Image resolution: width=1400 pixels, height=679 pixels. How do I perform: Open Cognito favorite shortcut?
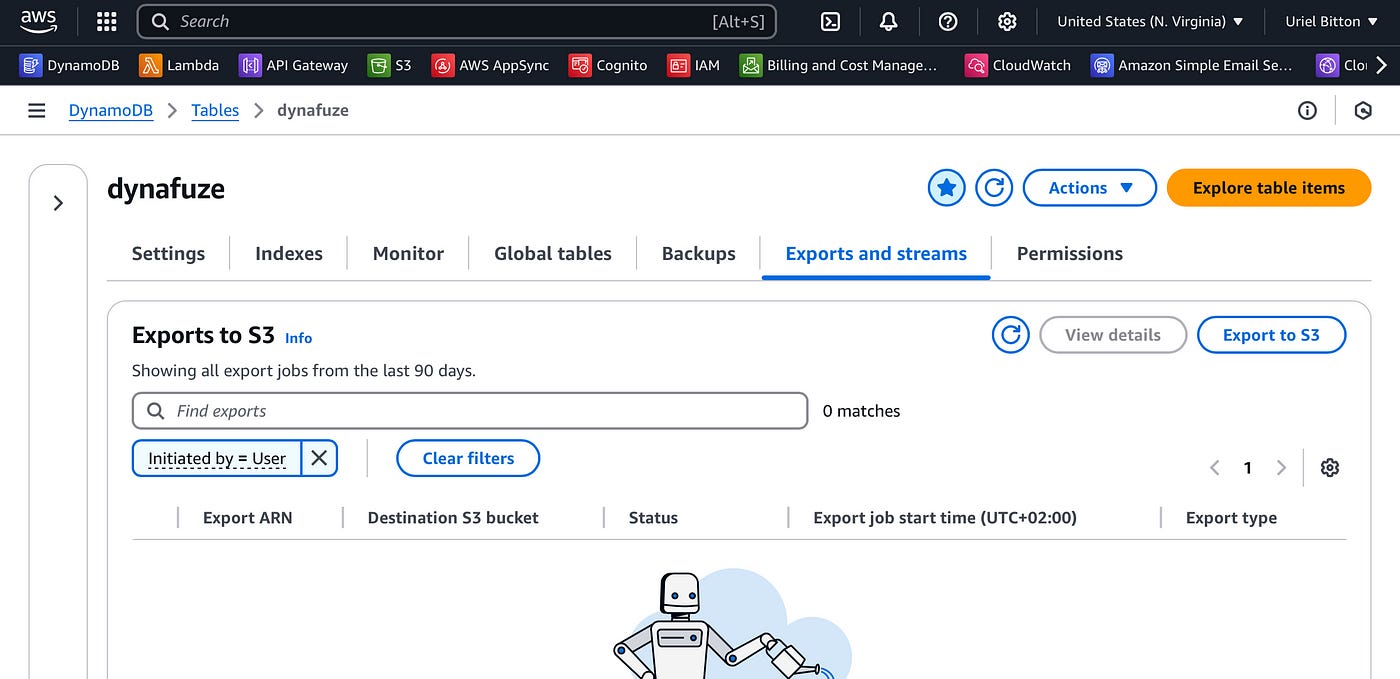coord(608,65)
